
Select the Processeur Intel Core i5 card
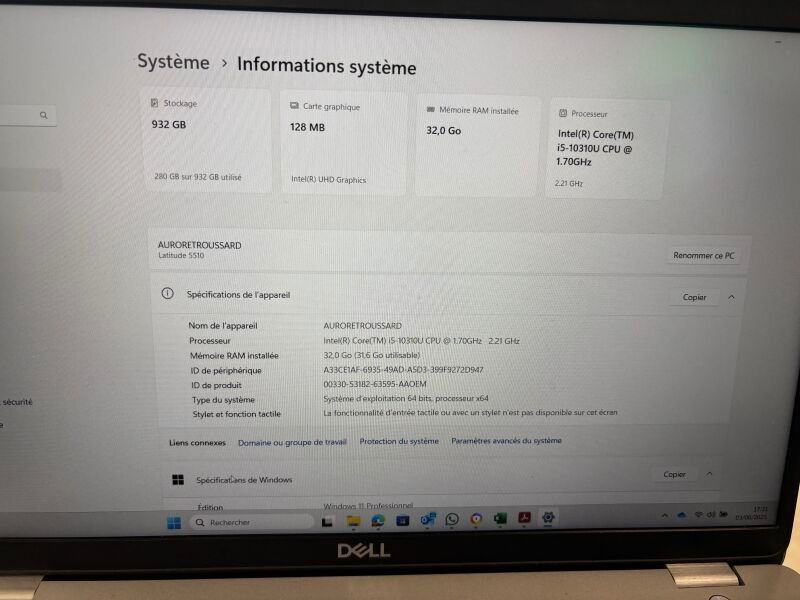point(606,149)
